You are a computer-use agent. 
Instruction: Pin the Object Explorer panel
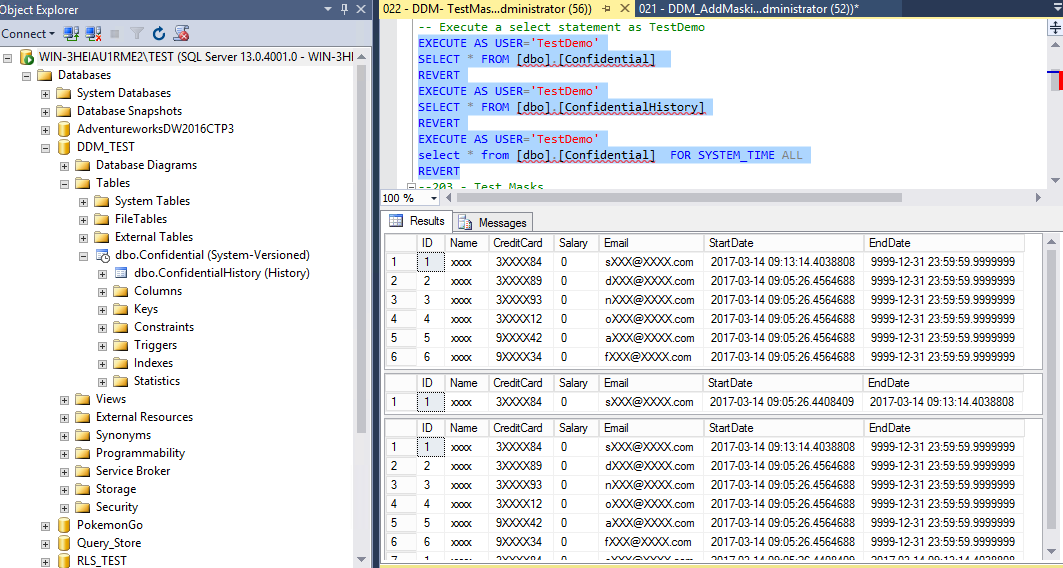click(x=344, y=9)
